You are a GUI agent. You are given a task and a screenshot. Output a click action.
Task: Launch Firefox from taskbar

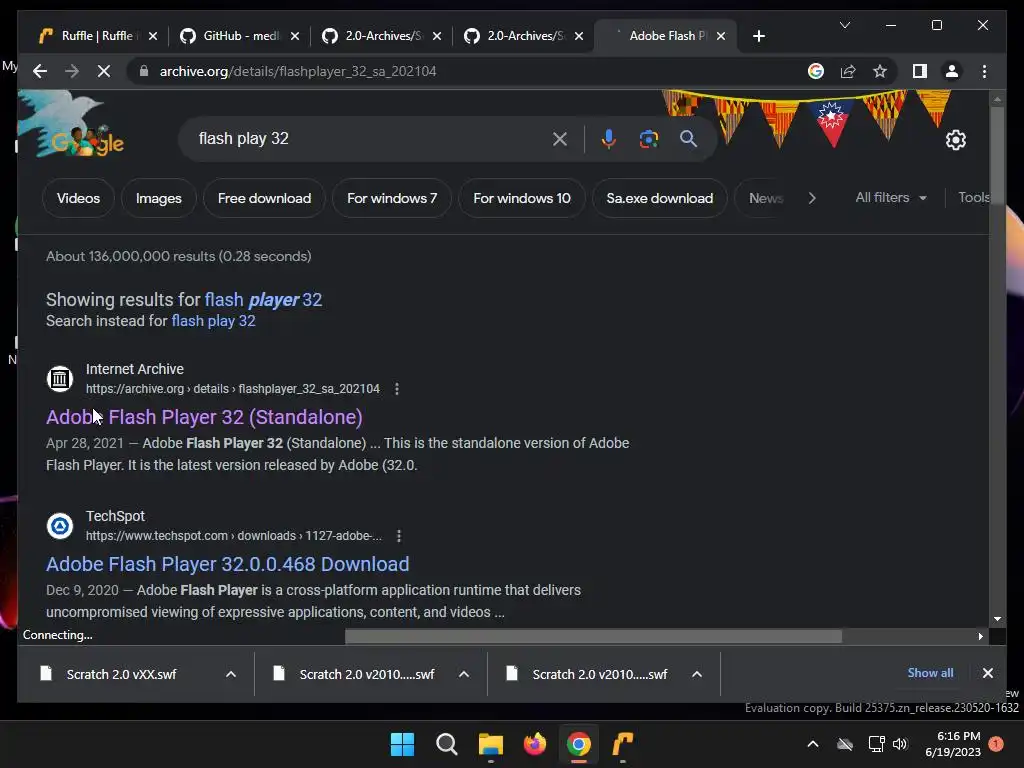[535, 744]
